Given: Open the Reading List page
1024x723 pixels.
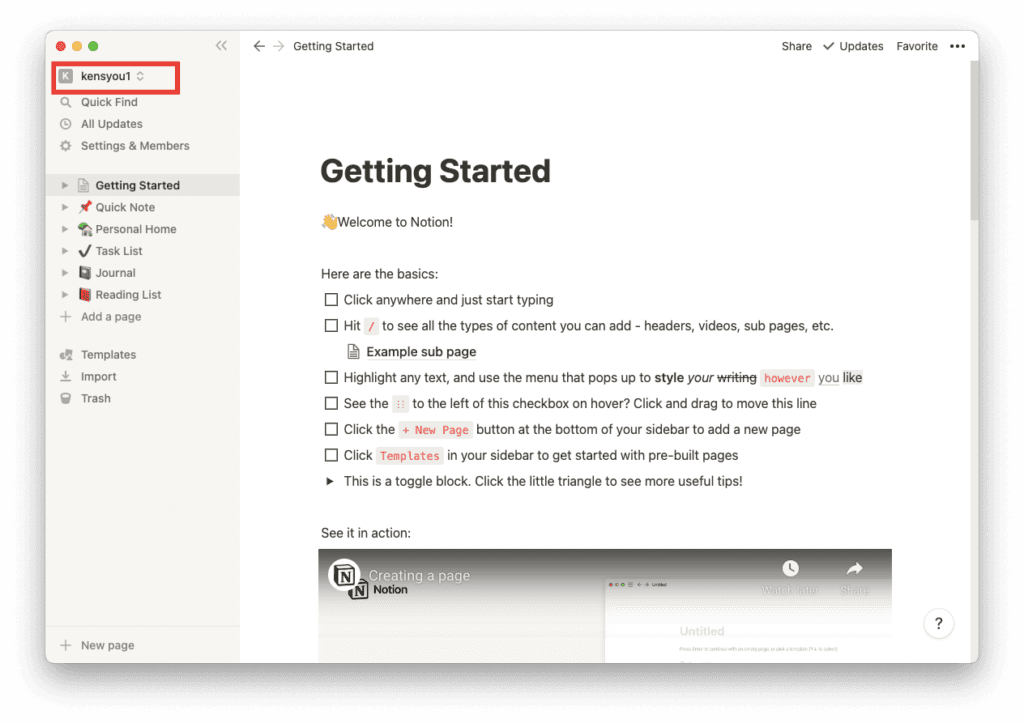Looking at the screenshot, I should coord(128,295).
